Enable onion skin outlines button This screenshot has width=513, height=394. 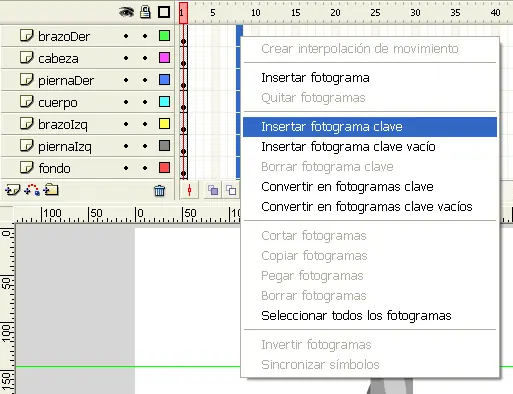pyautogui.click(x=231, y=190)
